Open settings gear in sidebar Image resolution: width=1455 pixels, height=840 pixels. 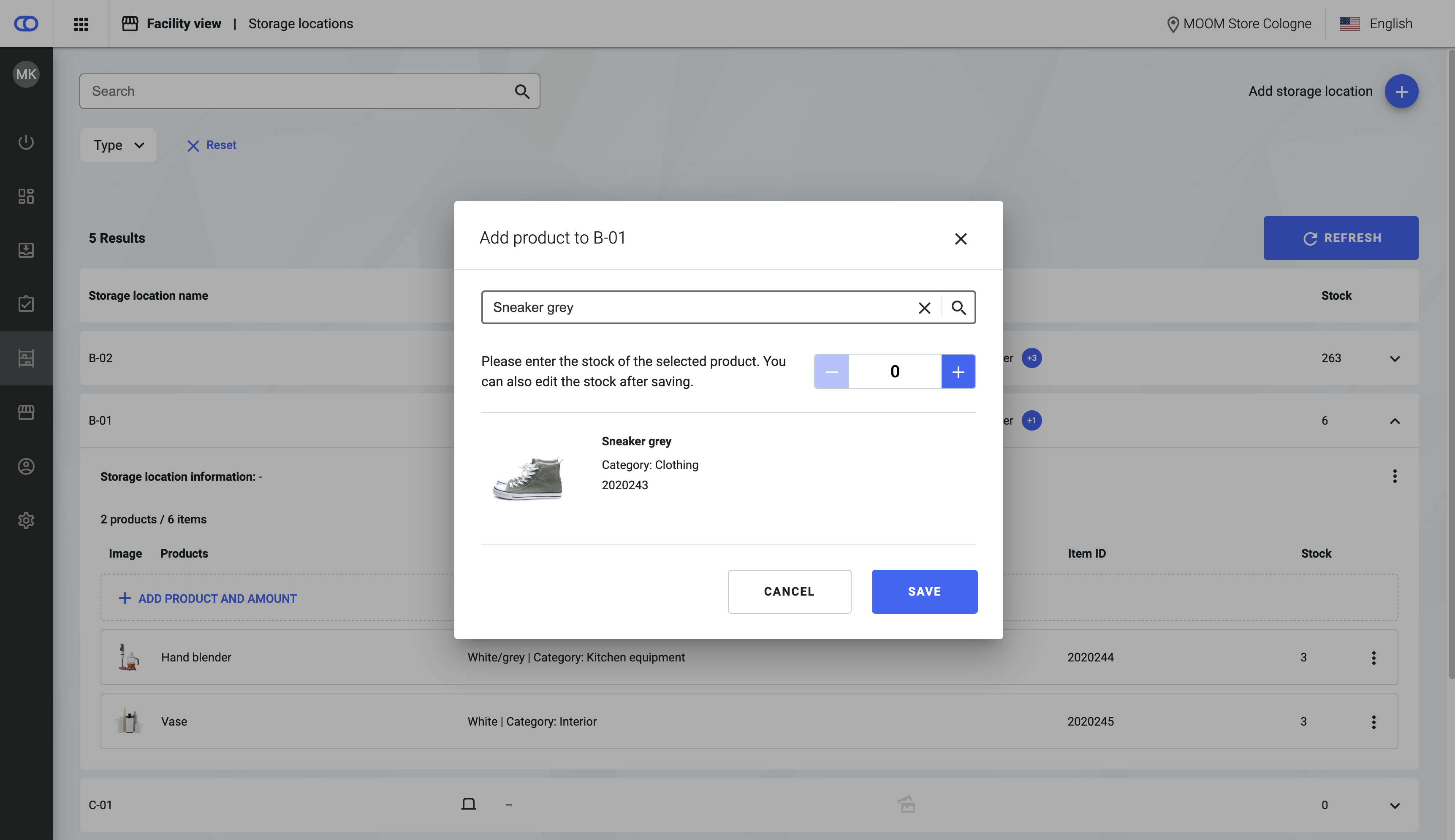[x=26, y=520]
